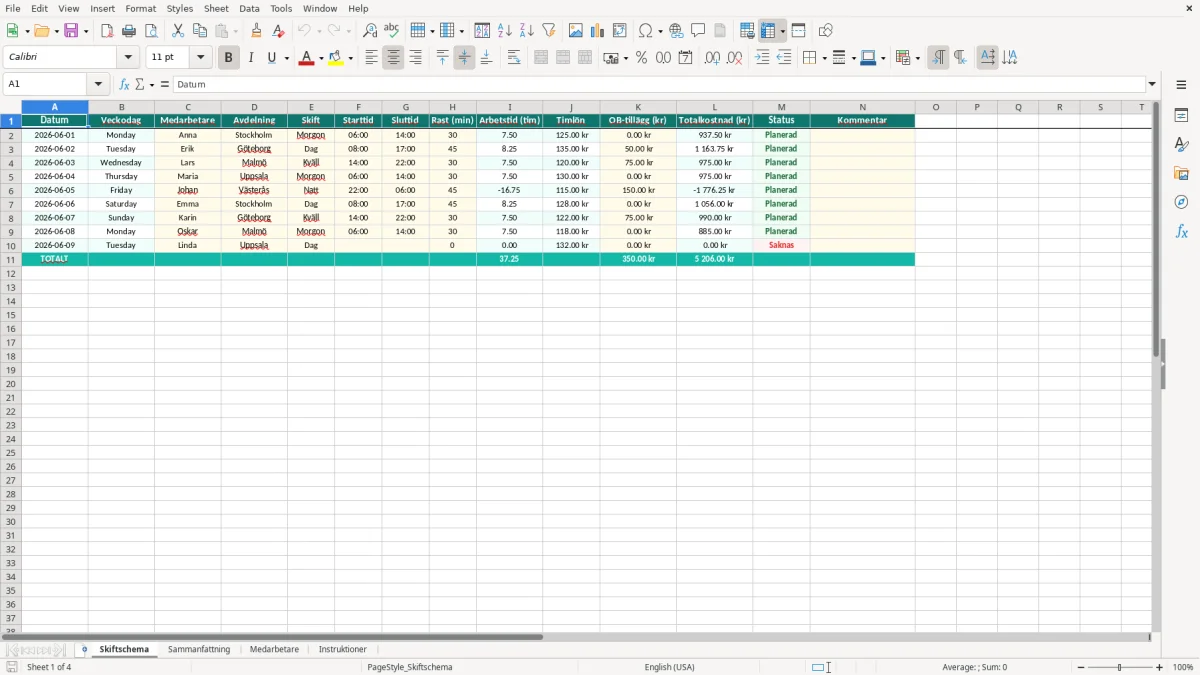Image resolution: width=1200 pixels, height=675 pixels.
Task: Clear direct formatting with the eraser icon
Action: click(278, 30)
